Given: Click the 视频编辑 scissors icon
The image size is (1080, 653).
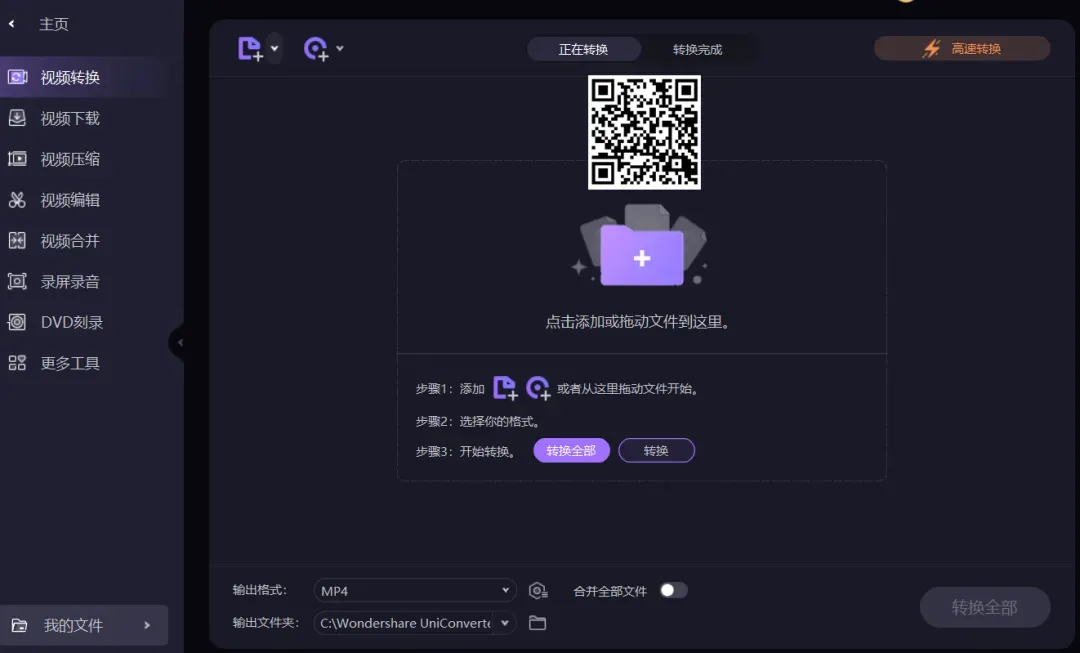Looking at the screenshot, I should (17, 200).
